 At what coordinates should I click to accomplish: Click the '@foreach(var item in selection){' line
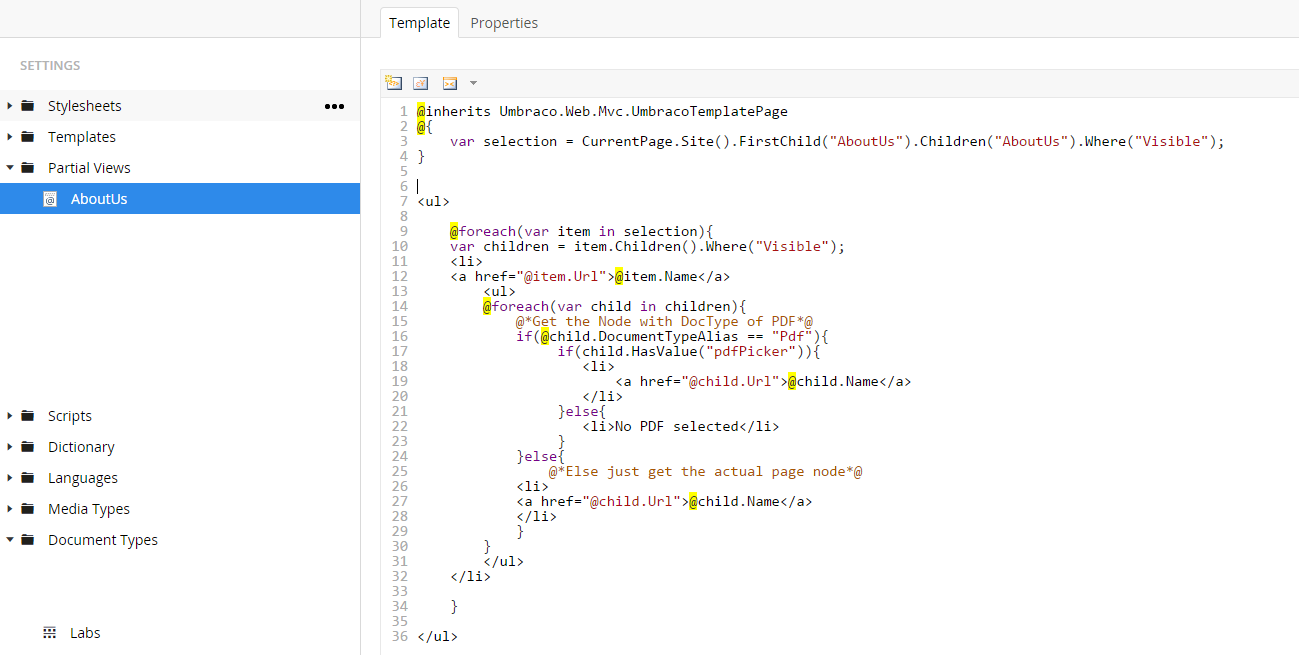(583, 231)
